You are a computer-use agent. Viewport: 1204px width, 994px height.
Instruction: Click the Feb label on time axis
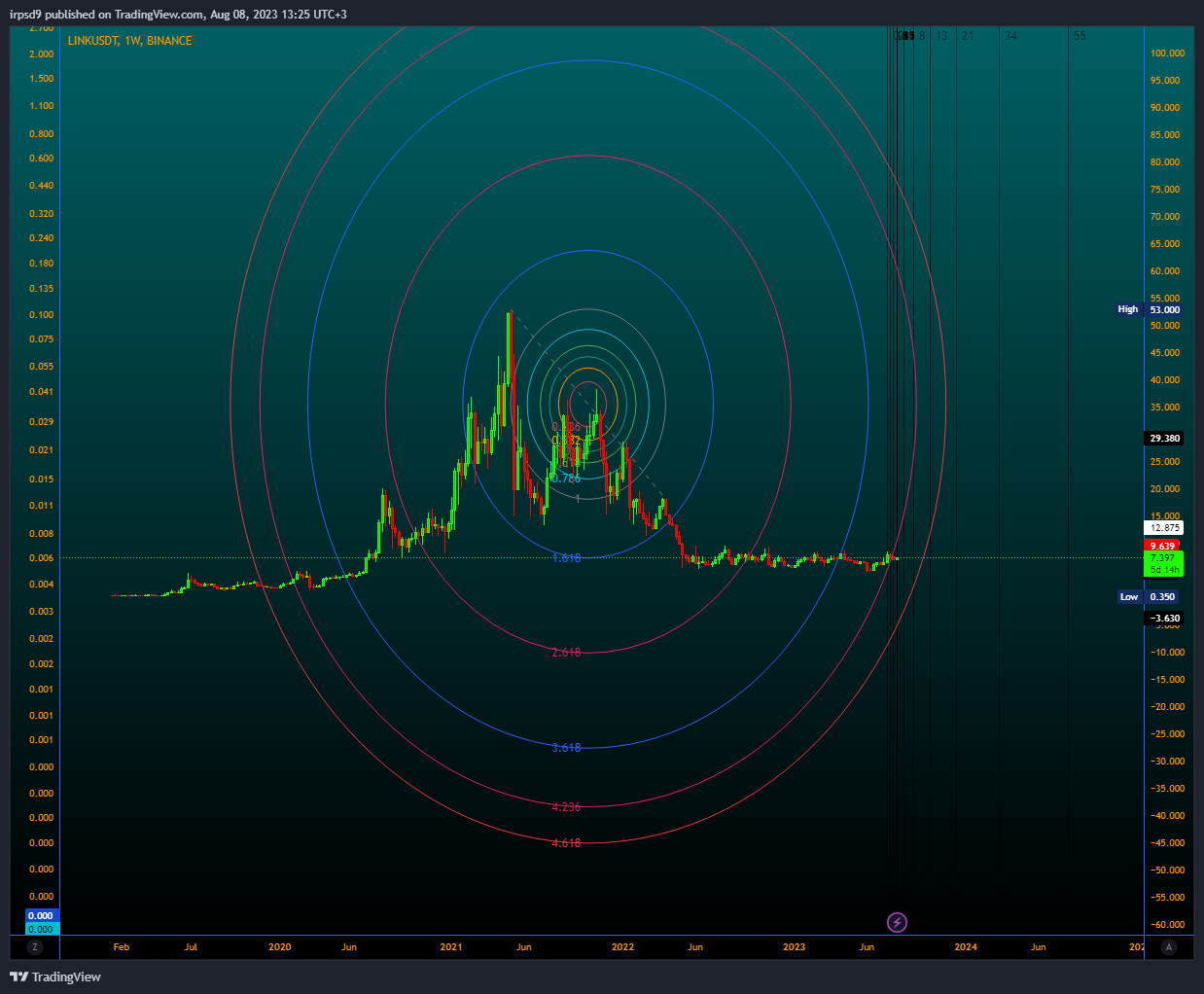pyautogui.click(x=122, y=947)
